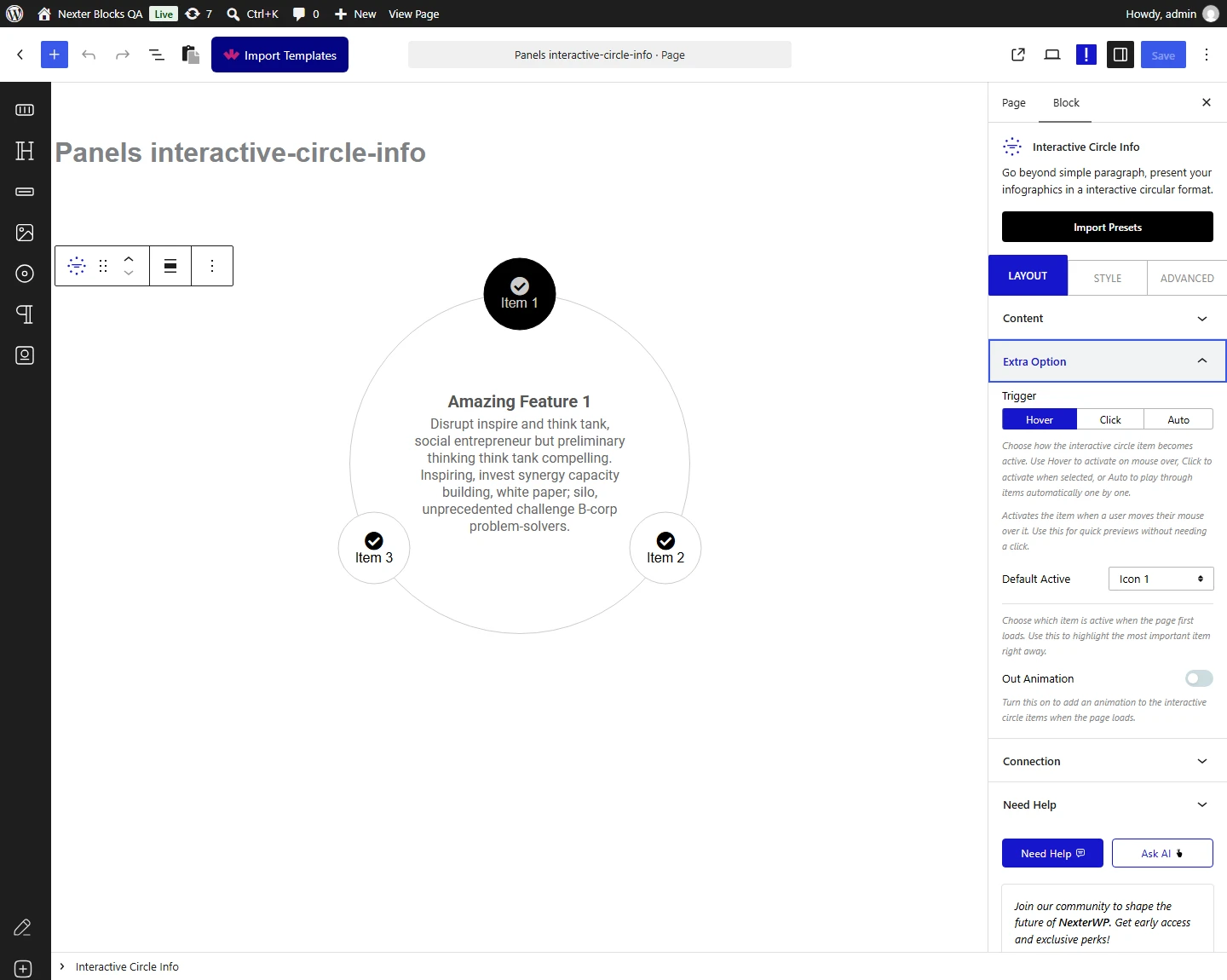Click the Undo arrow
1227x980 pixels.
[89, 55]
